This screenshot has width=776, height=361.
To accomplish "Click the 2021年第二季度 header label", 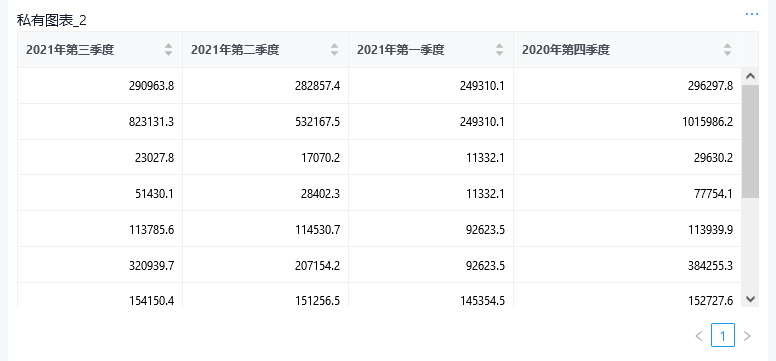I will click(x=235, y=50).
